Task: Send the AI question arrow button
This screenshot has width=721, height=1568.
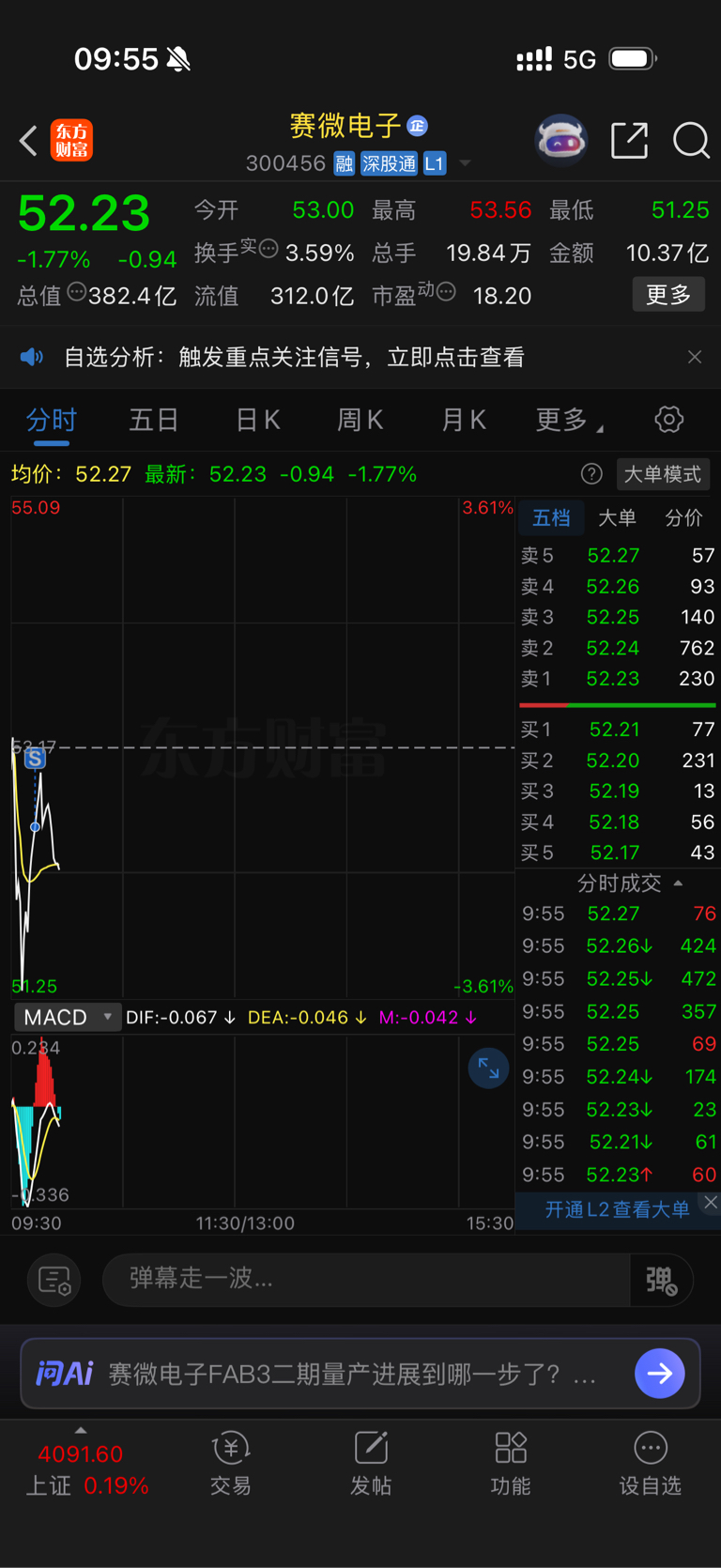Action: (659, 1374)
